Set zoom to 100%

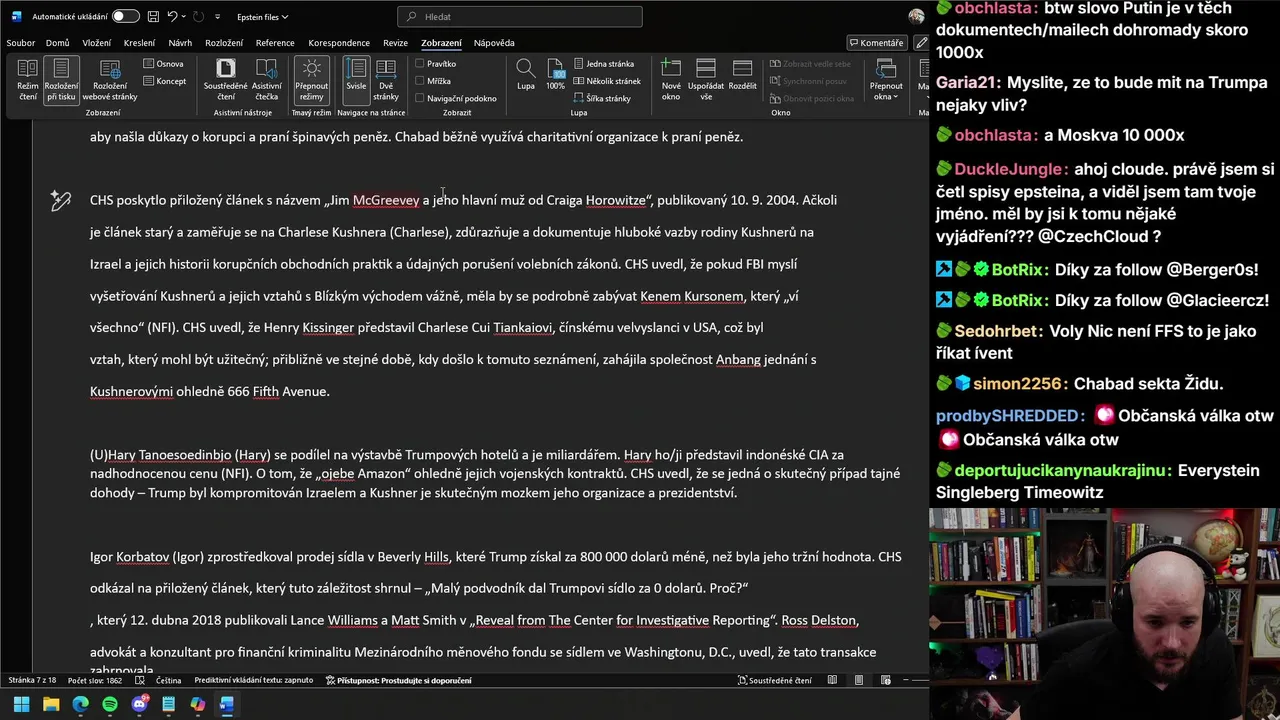pyautogui.click(x=555, y=75)
